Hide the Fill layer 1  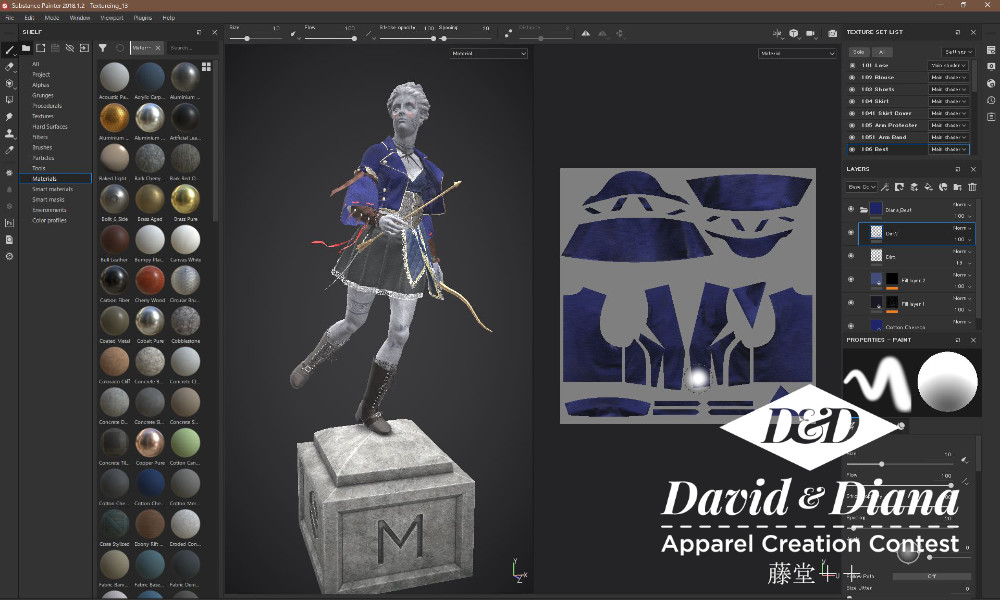[x=851, y=303]
